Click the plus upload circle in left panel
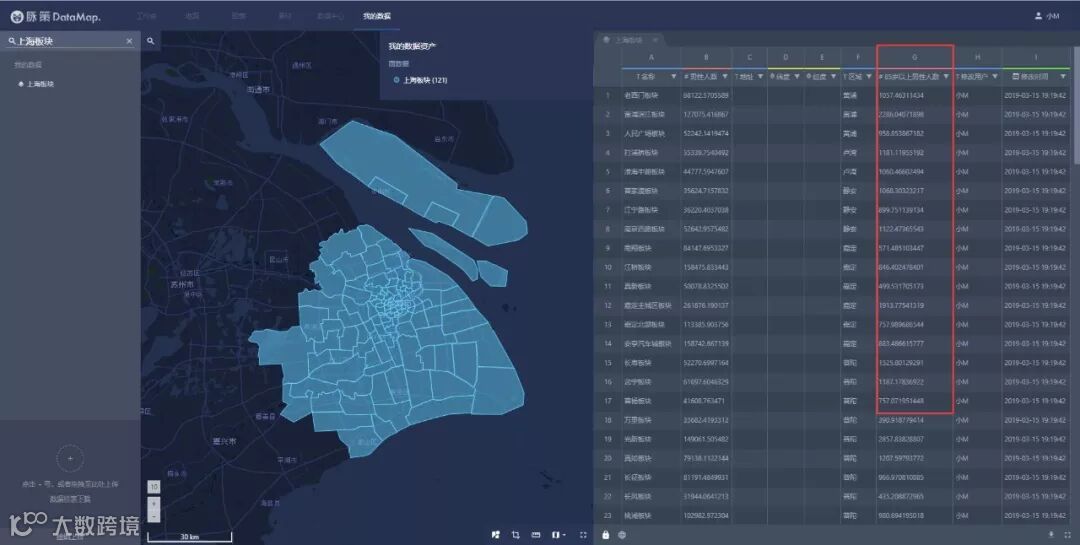 tap(70, 458)
